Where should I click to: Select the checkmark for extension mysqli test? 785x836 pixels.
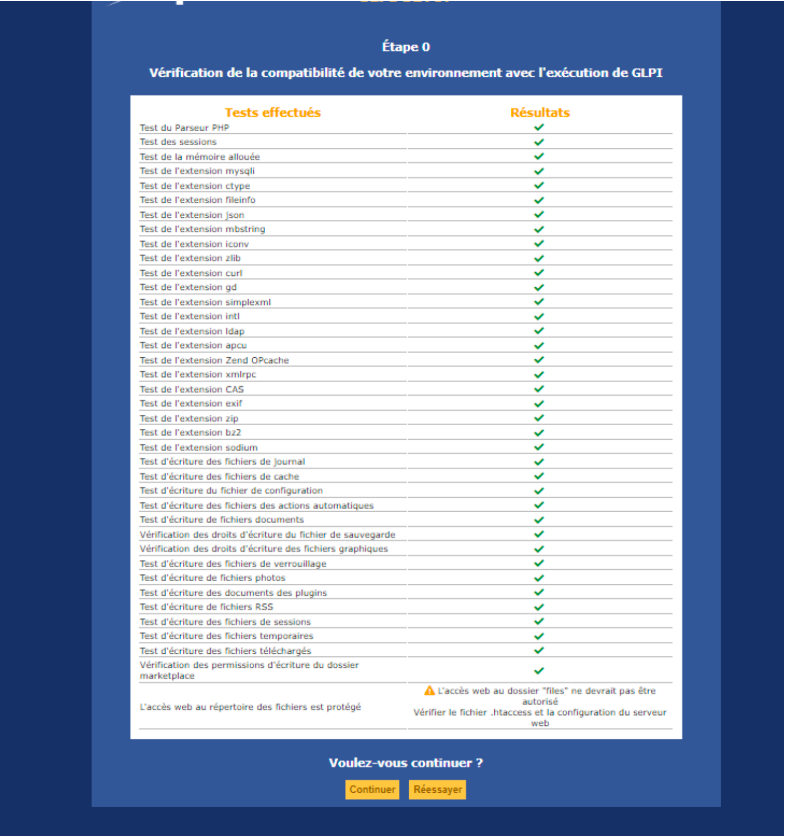click(x=539, y=171)
